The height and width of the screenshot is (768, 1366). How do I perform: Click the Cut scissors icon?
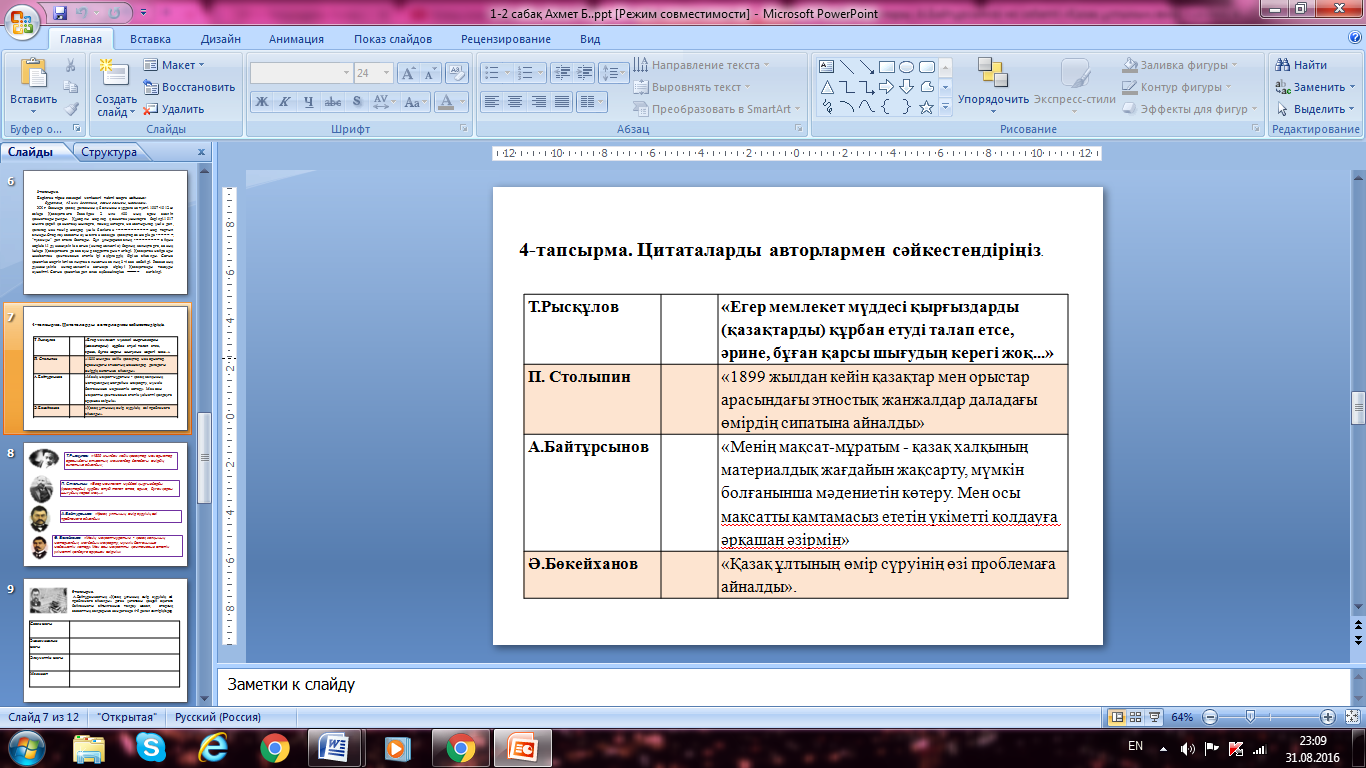(71, 65)
